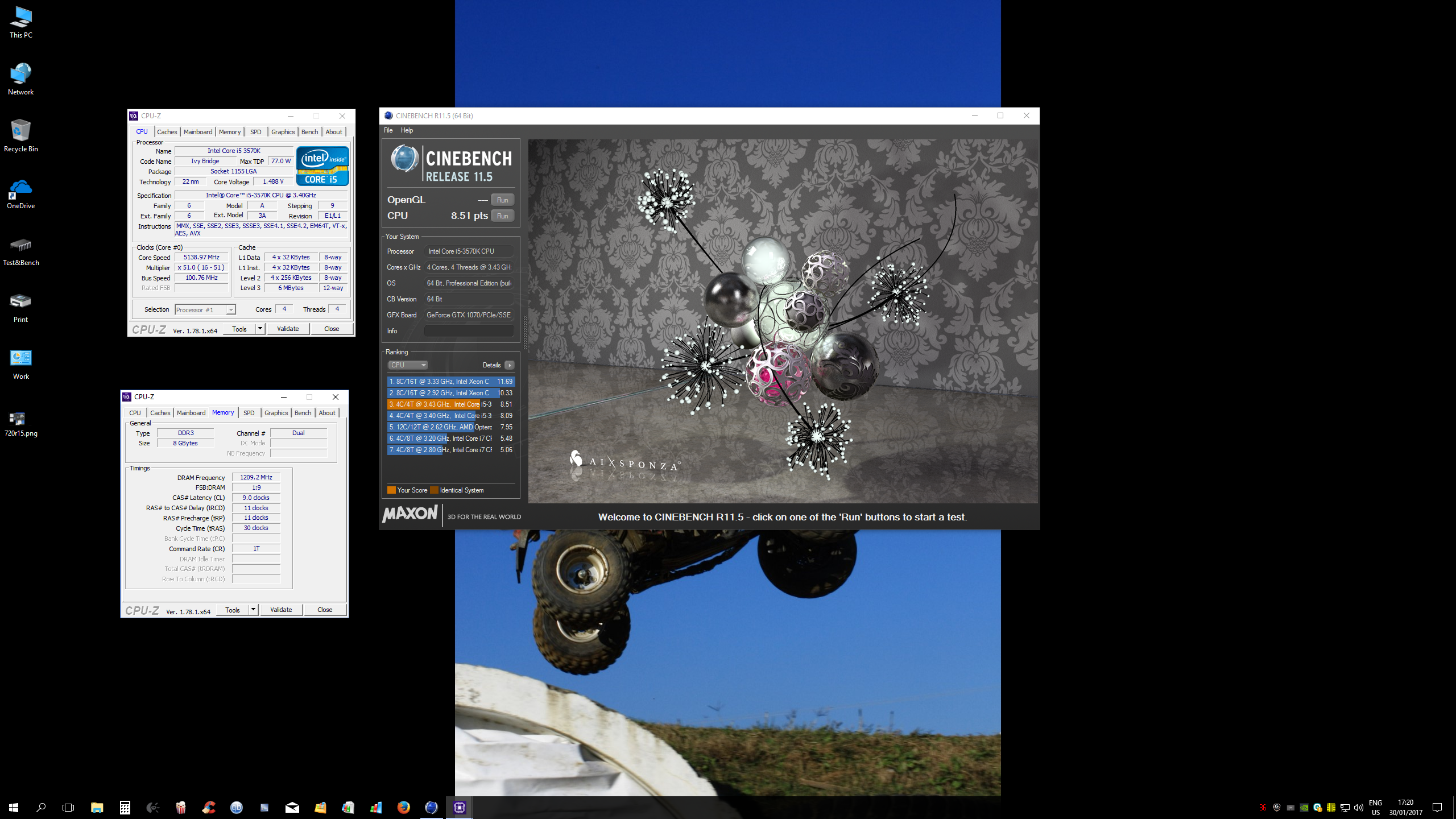
Task: Open volume control in system tray
Action: [x=1359, y=808]
